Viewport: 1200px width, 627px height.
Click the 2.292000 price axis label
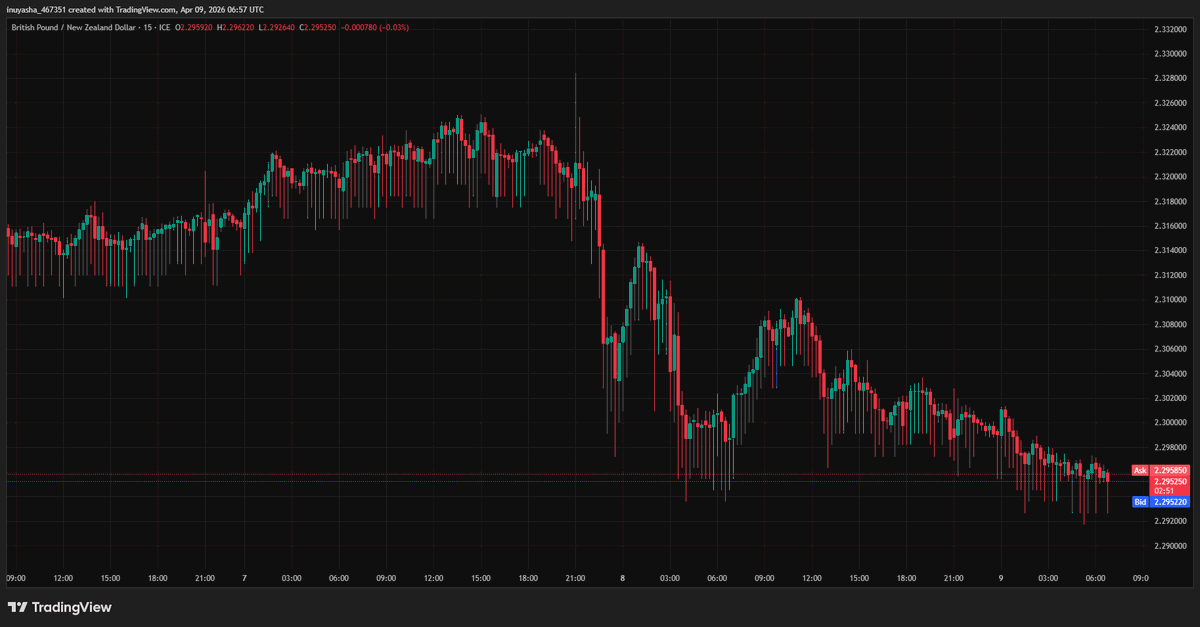click(x=1169, y=521)
